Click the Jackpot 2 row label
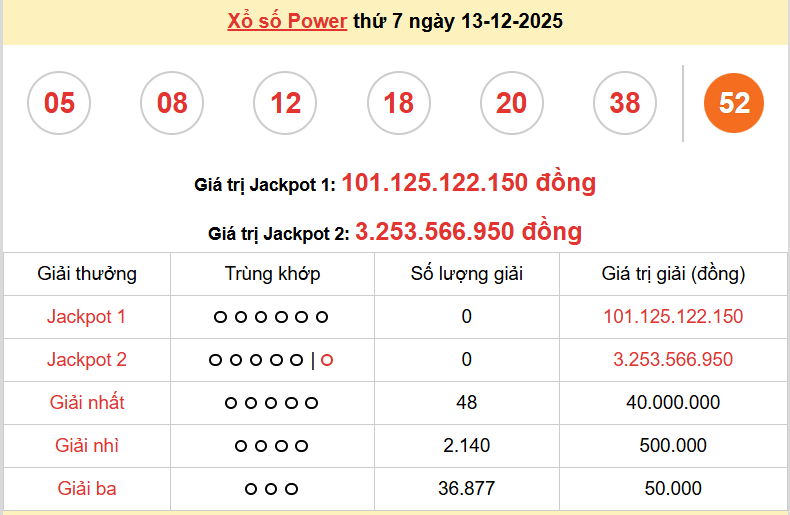This screenshot has height=515, width=790. point(87,360)
